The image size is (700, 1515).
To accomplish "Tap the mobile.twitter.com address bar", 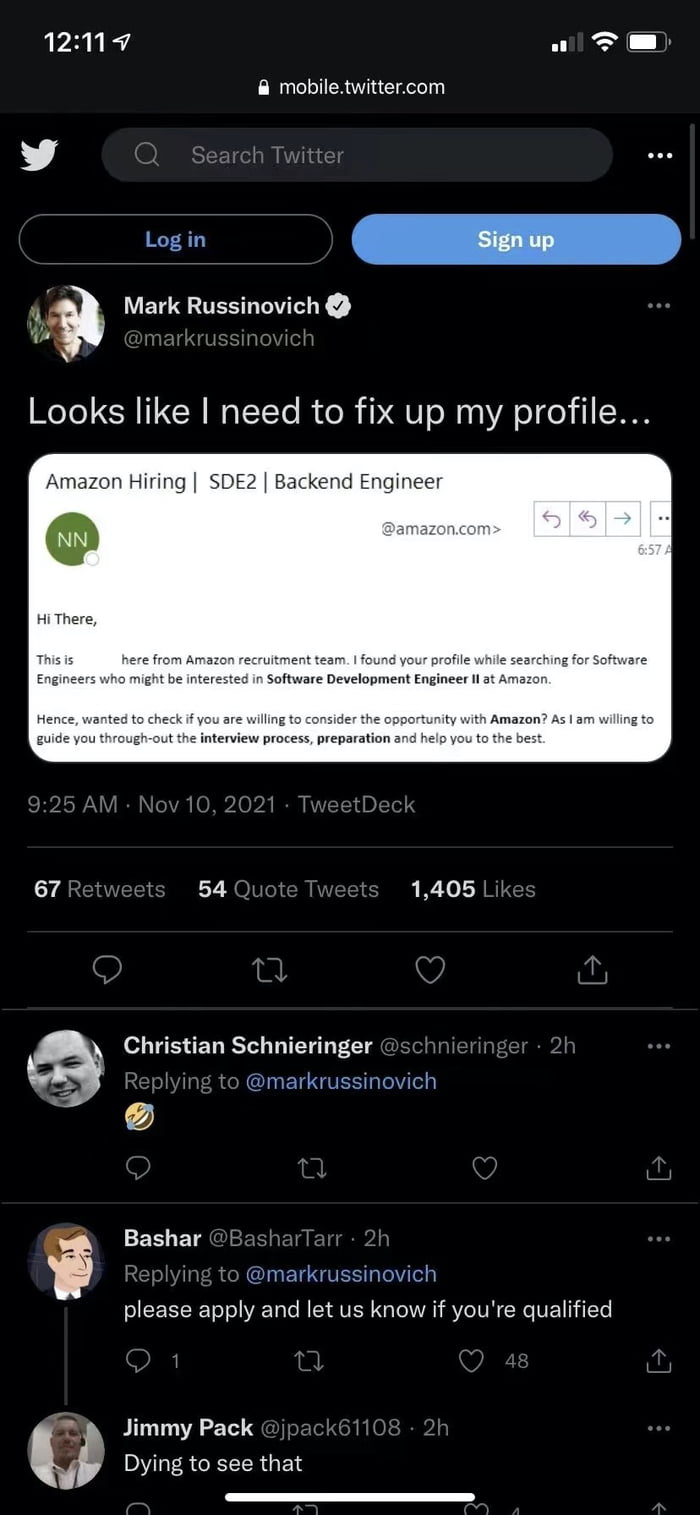I will (x=350, y=87).
